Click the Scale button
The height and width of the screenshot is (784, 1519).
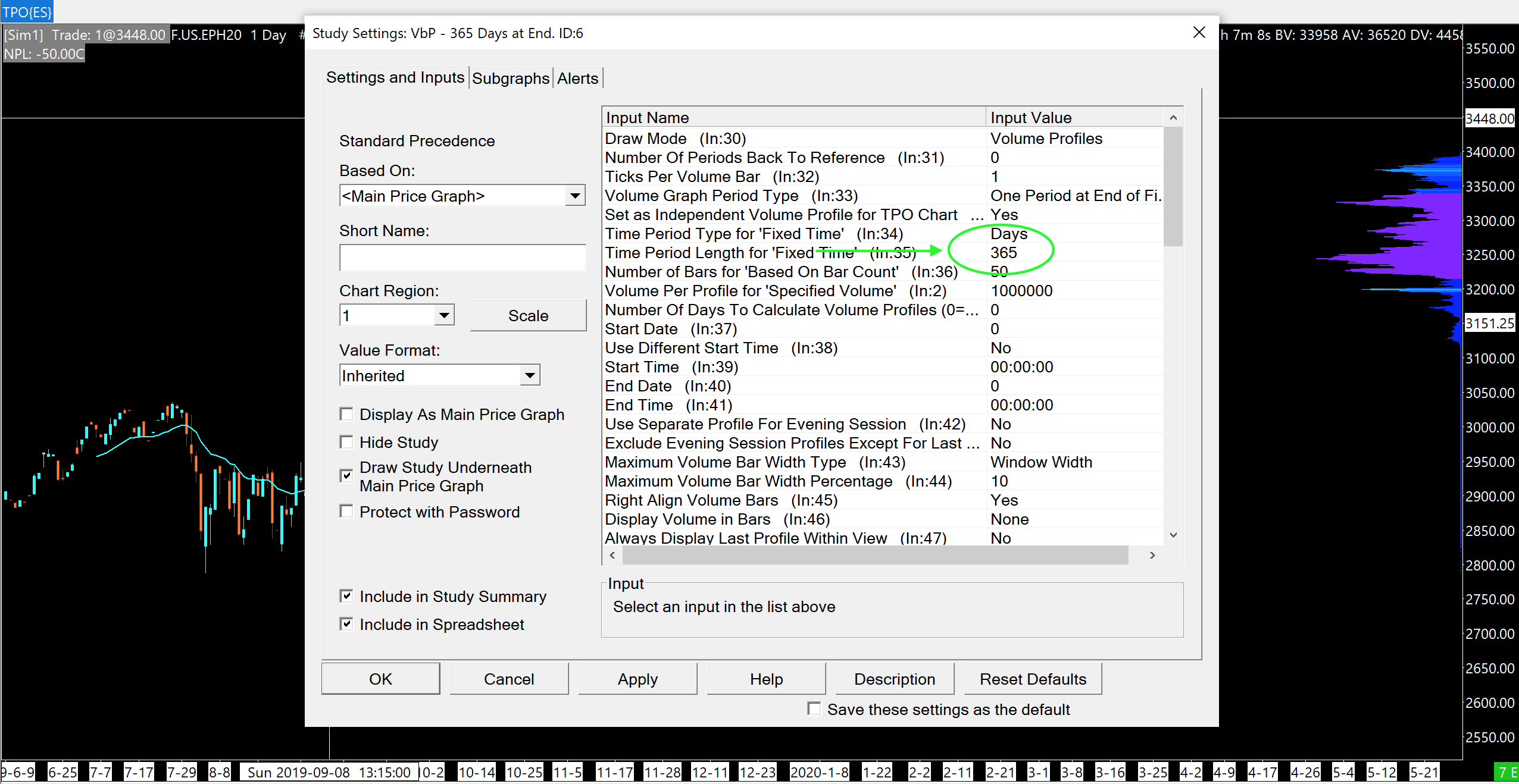(x=528, y=315)
